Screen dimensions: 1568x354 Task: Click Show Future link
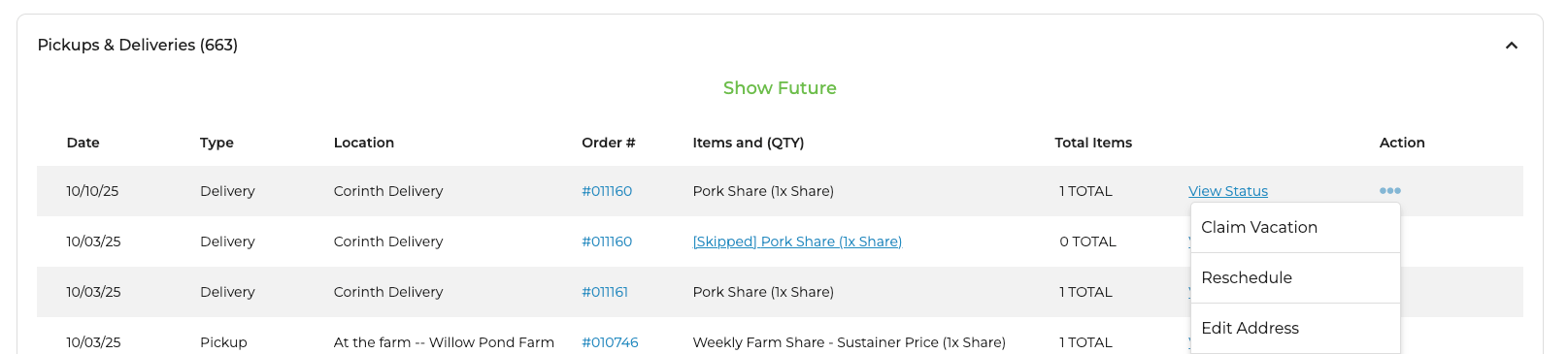780,88
